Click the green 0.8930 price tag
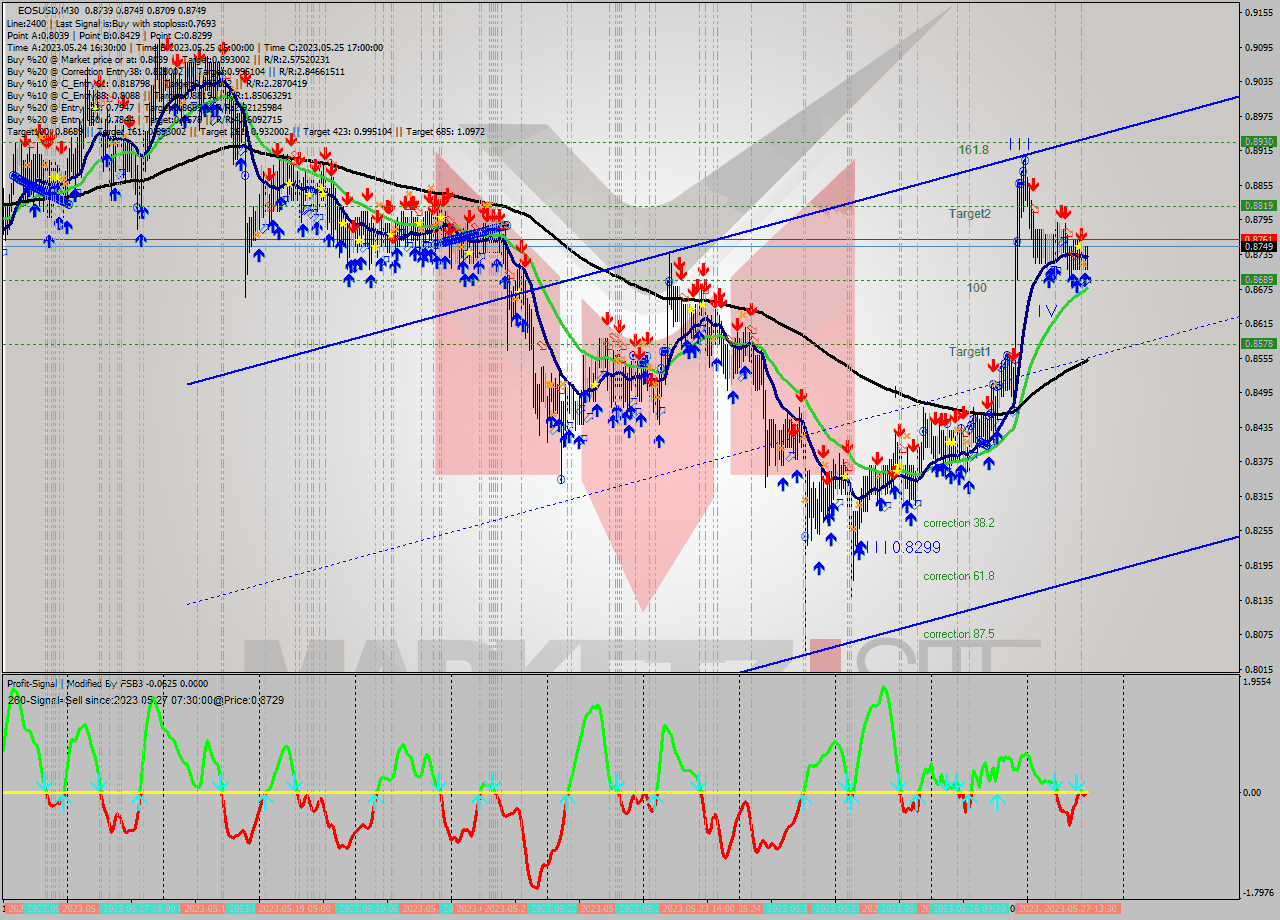Screen dimensions: 1280x920 1258,142
